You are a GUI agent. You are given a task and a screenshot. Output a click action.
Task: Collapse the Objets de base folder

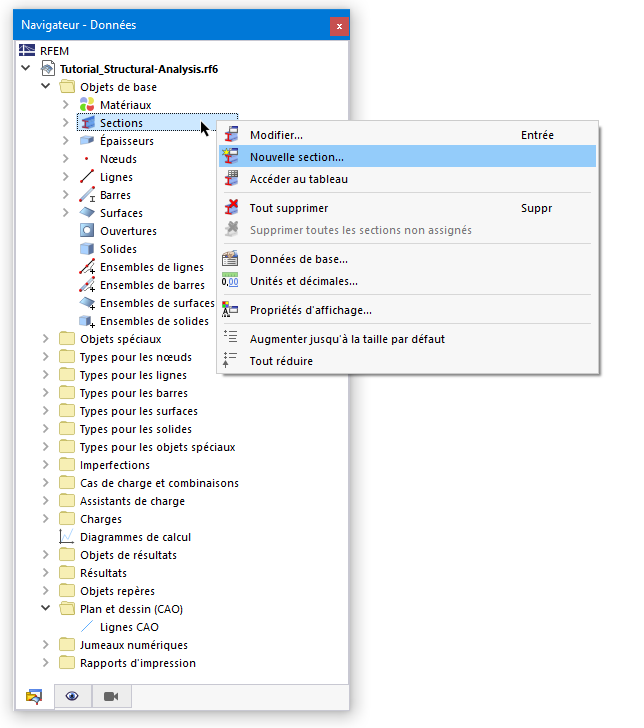46,86
